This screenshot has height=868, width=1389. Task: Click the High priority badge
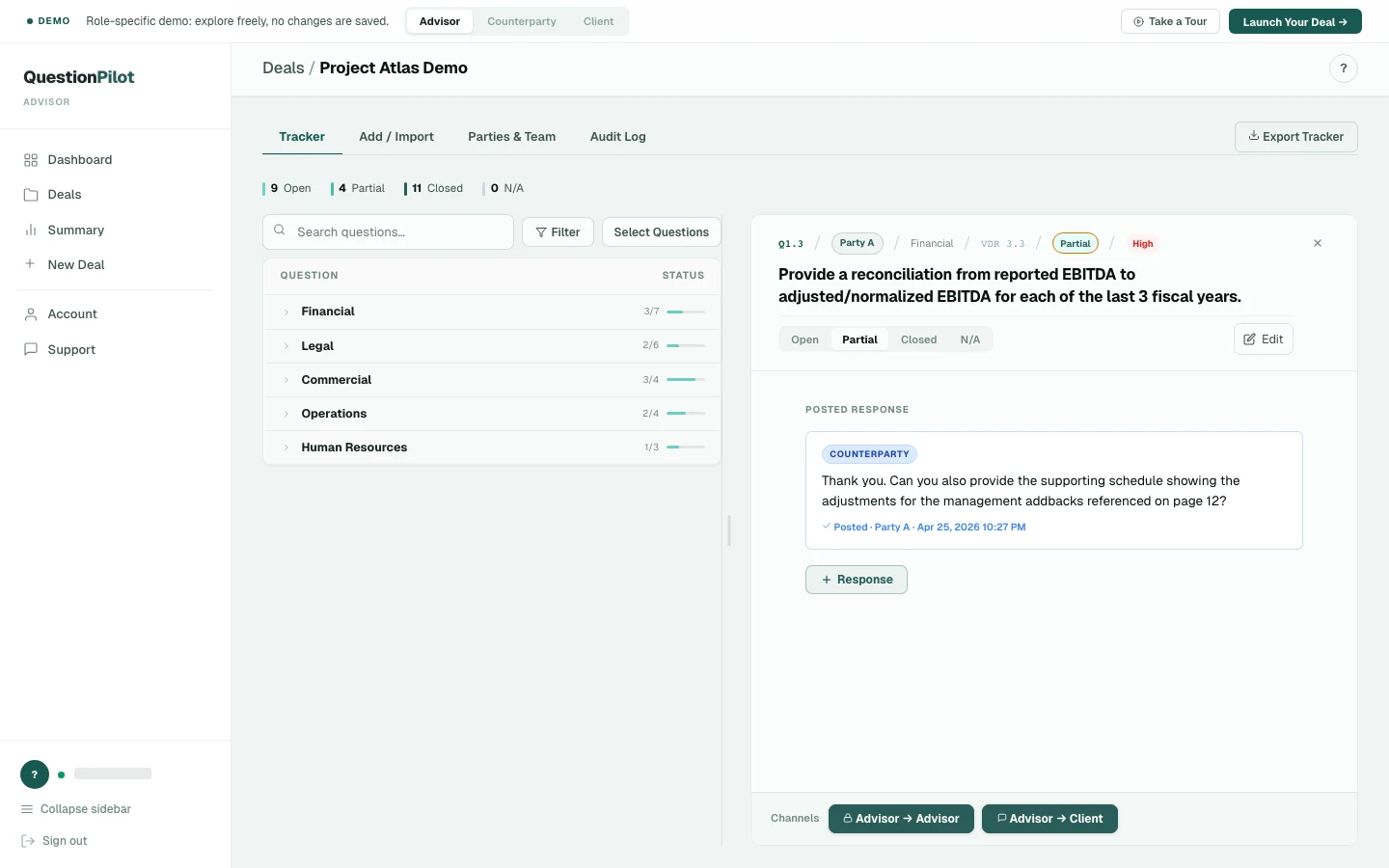pos(1143,244)
